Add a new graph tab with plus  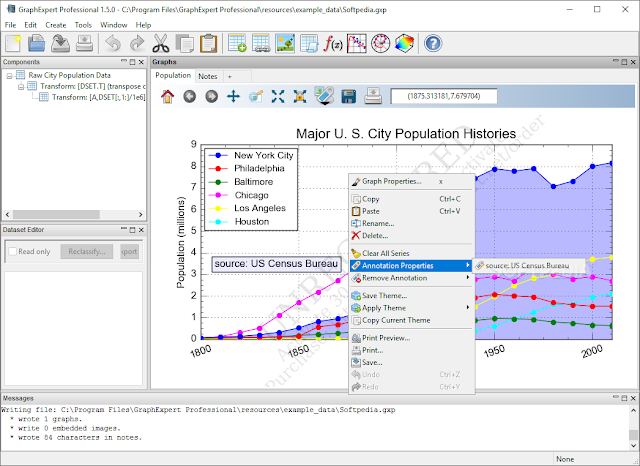pos(230,76)
